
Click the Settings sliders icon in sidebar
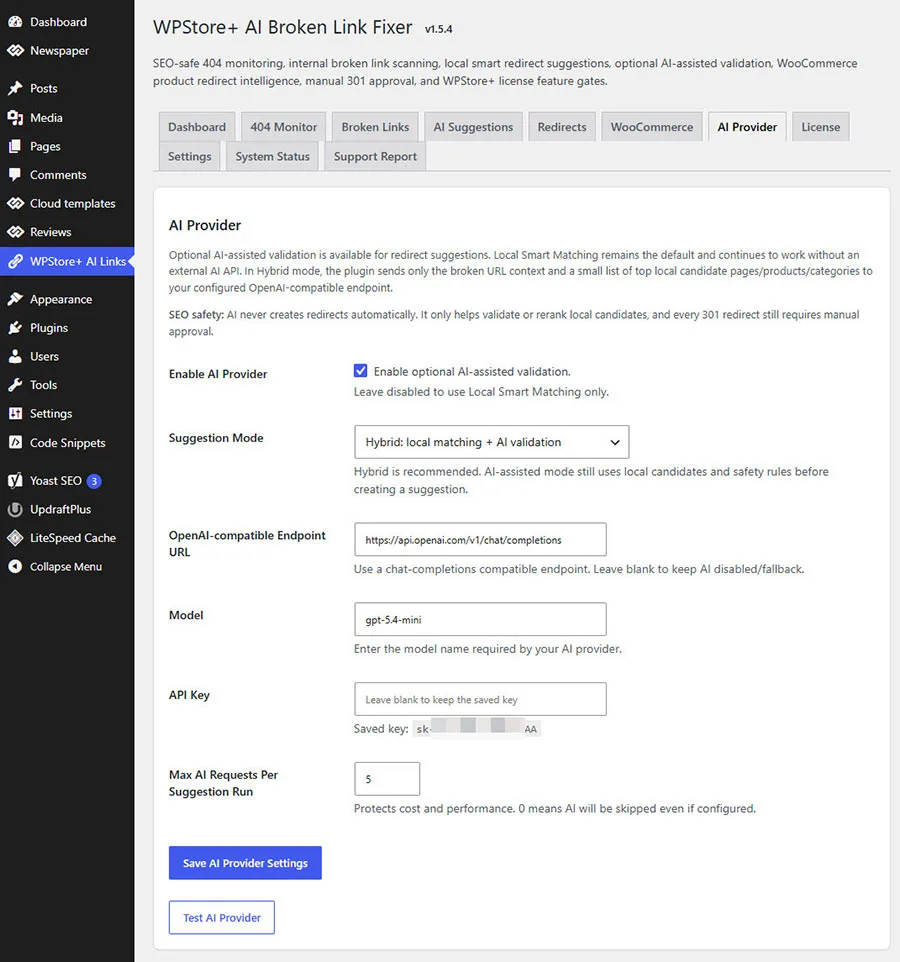tap(15, 414)
